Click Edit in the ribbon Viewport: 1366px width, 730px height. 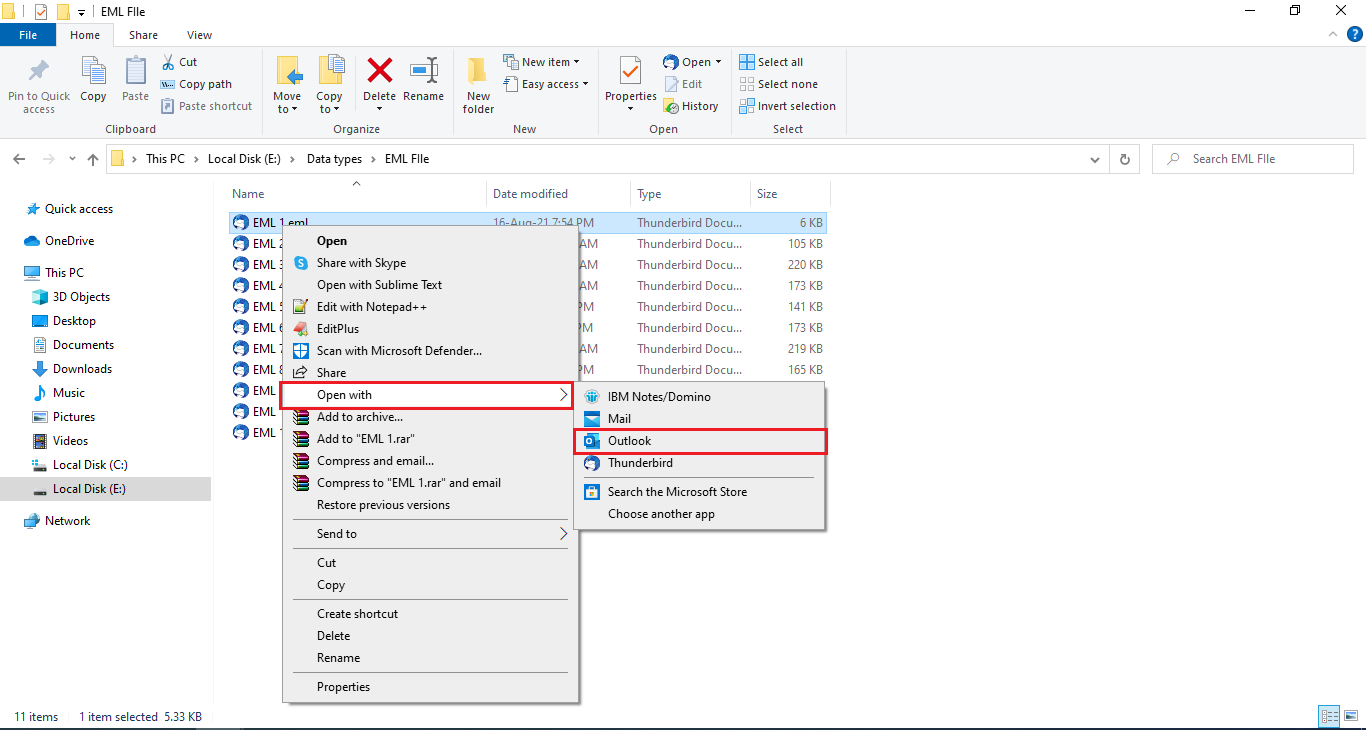(682, 84)
